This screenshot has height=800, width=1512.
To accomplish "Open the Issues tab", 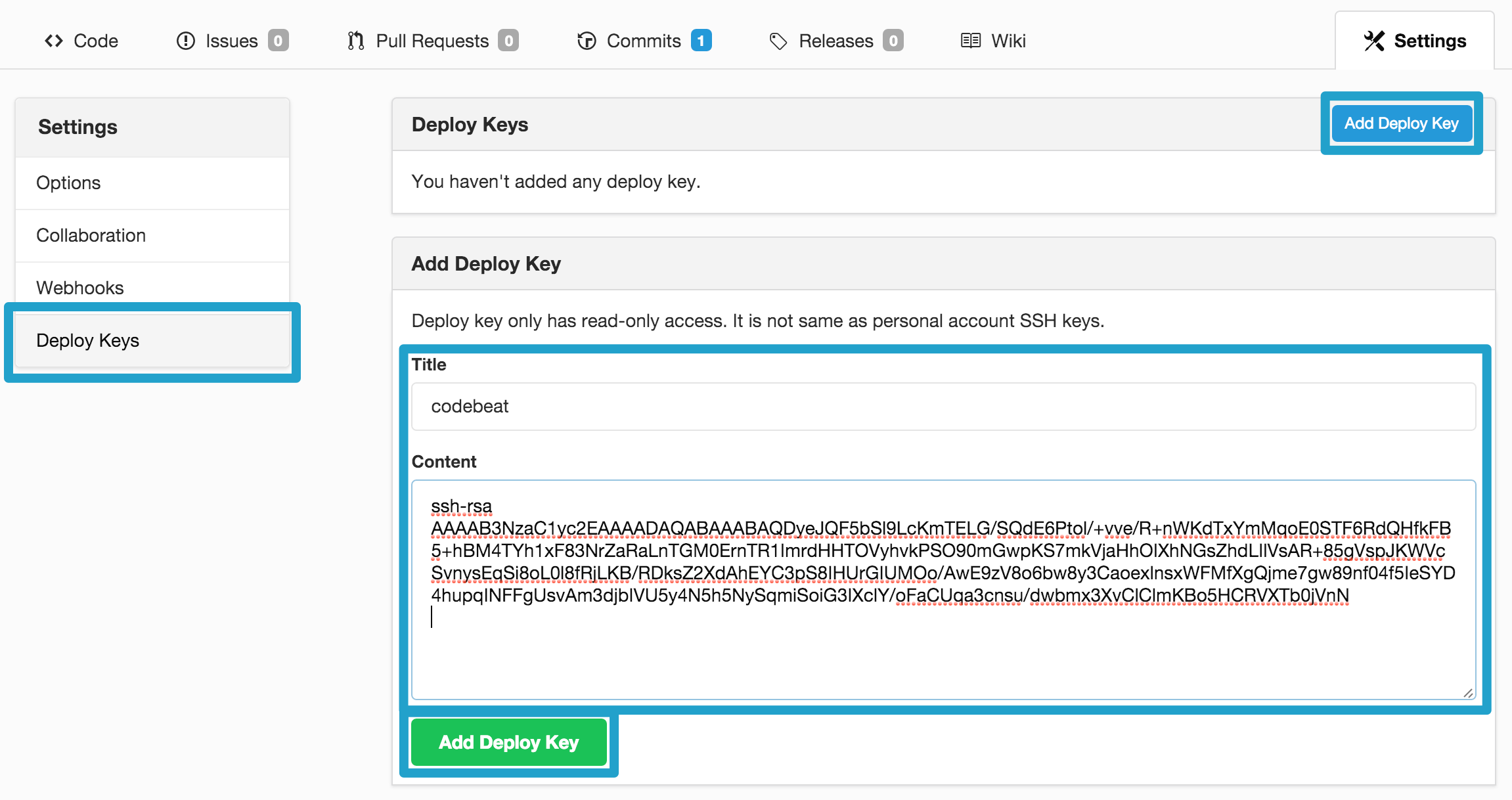I will 231,41.
